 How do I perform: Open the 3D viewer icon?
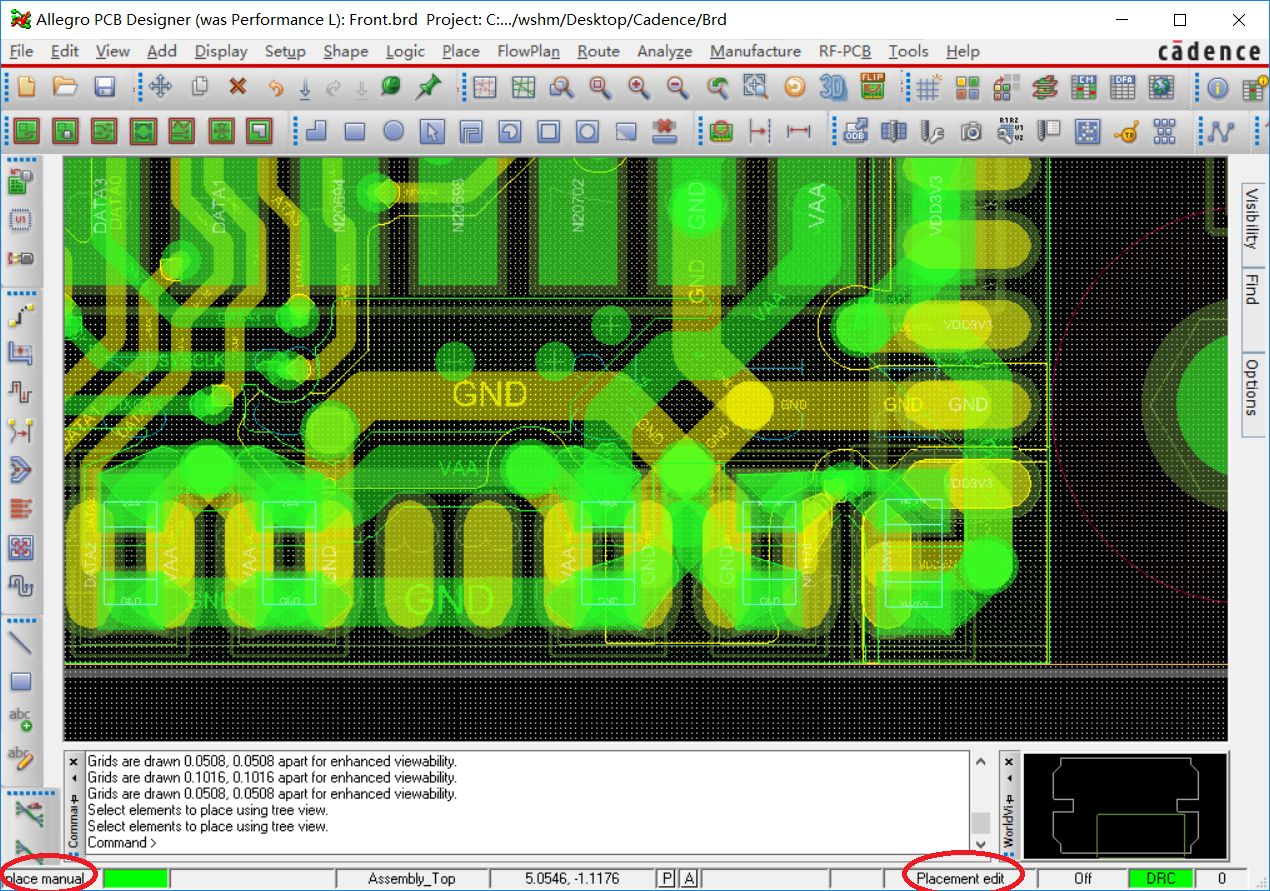[833, 88]
